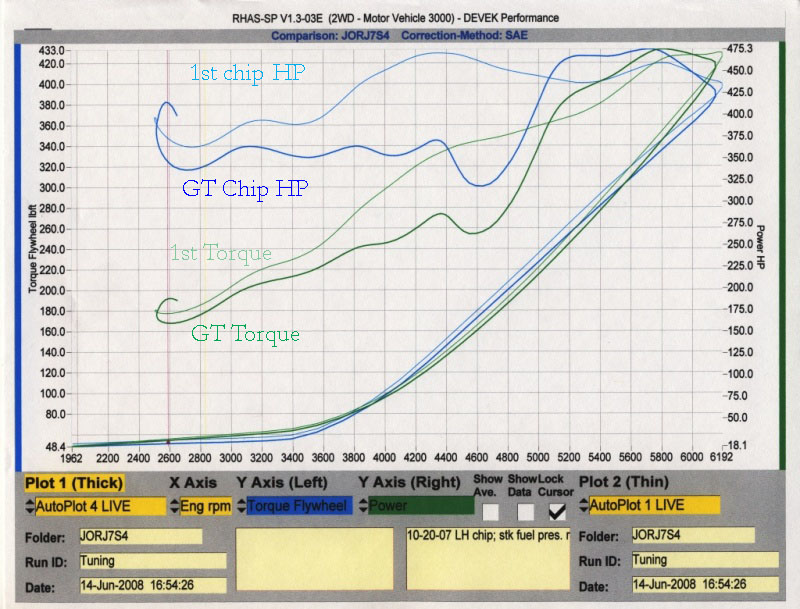Open the Plot 2 AutoPlot 1 LIVE selector
Viewport: 800px width, 609px height.
click(x=654, y=505)
